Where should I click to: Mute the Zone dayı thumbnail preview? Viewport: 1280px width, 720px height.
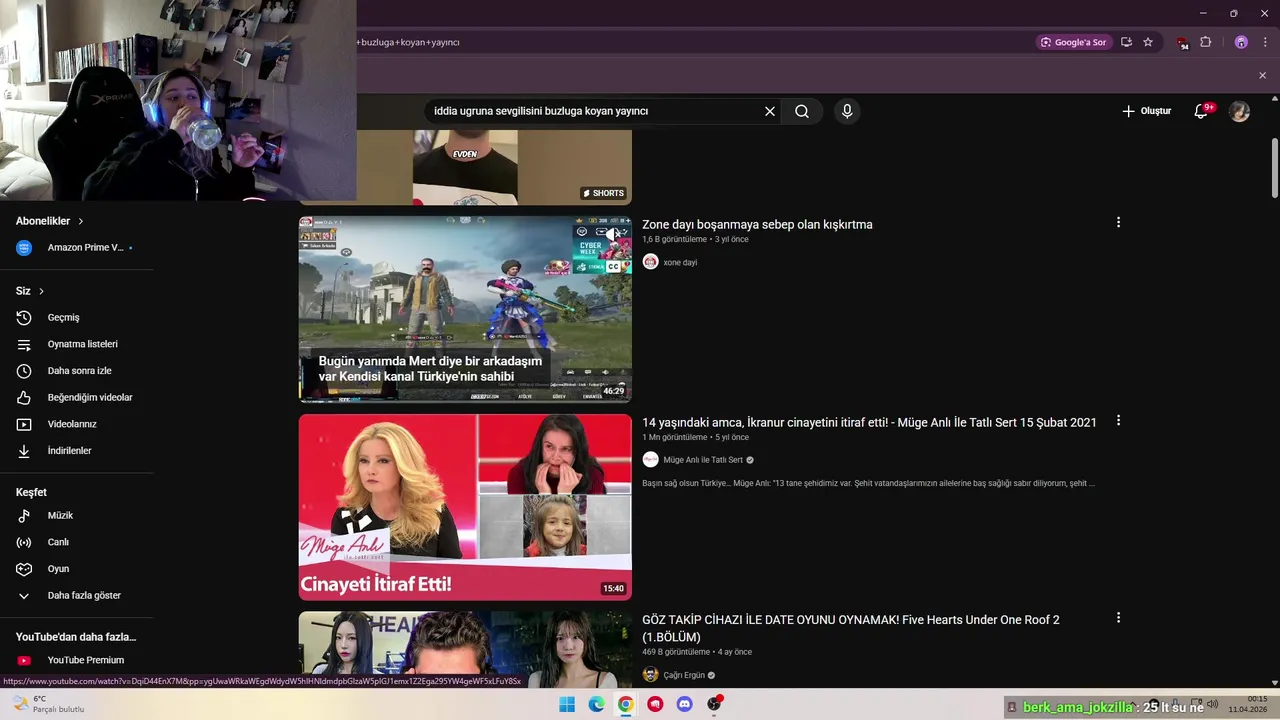(614, 234)
